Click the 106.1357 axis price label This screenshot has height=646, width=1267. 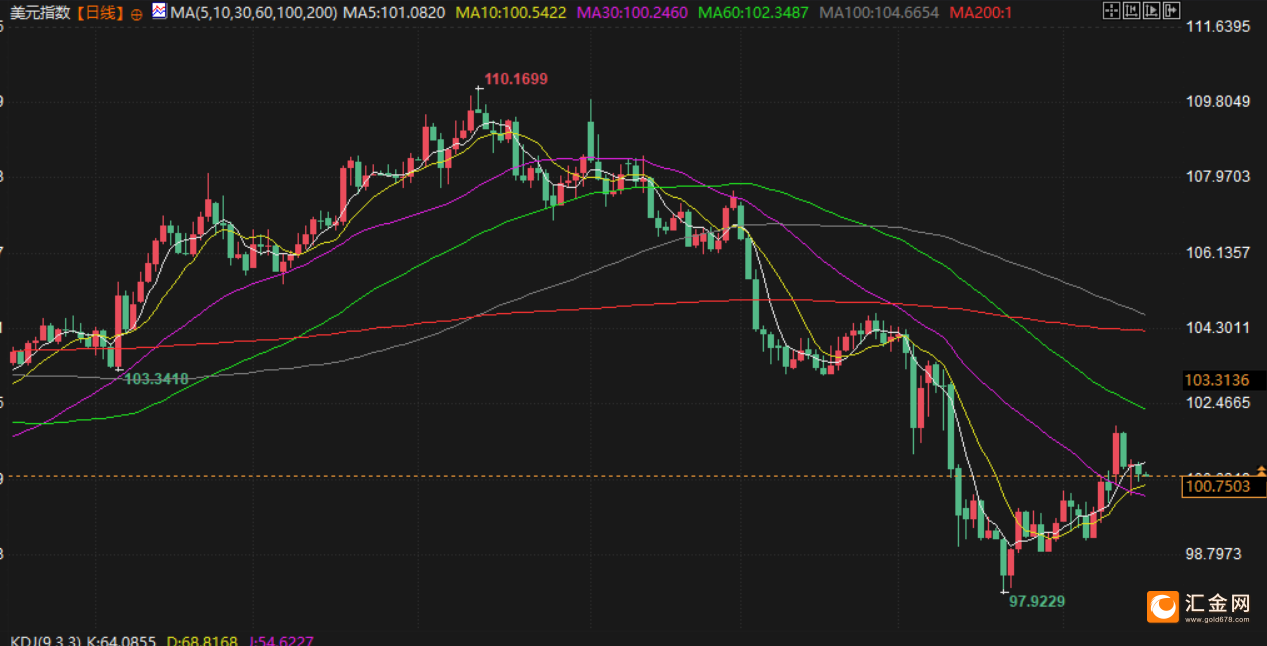pos(1218,252)
